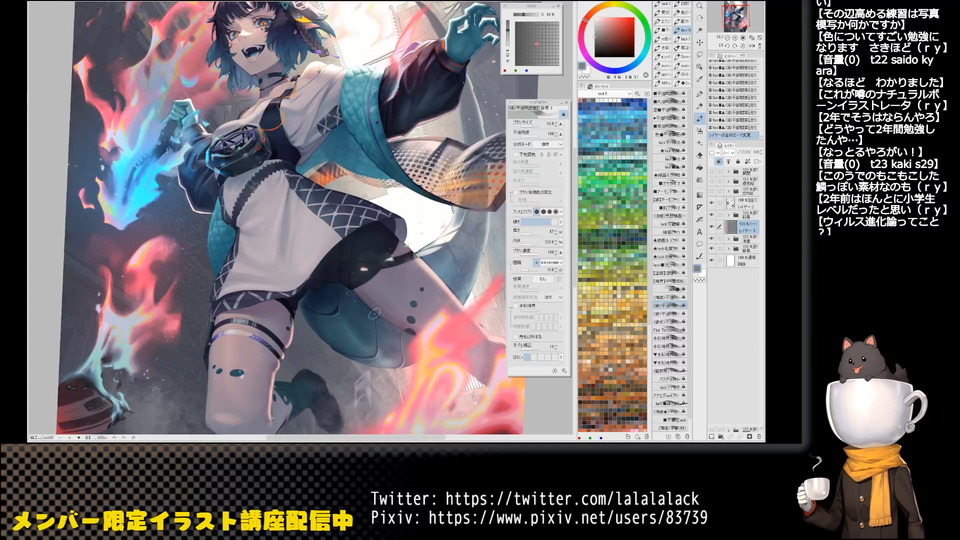Click the red color wheel saturation square
Viewport: 960px width, 540px height.
point(614,37)
